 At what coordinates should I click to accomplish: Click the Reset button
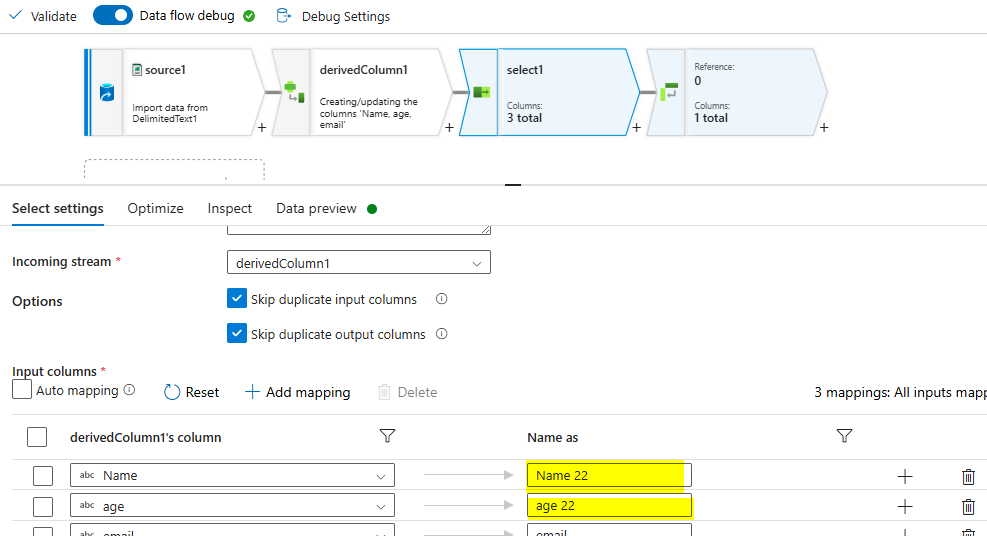[x=191, y=392]
